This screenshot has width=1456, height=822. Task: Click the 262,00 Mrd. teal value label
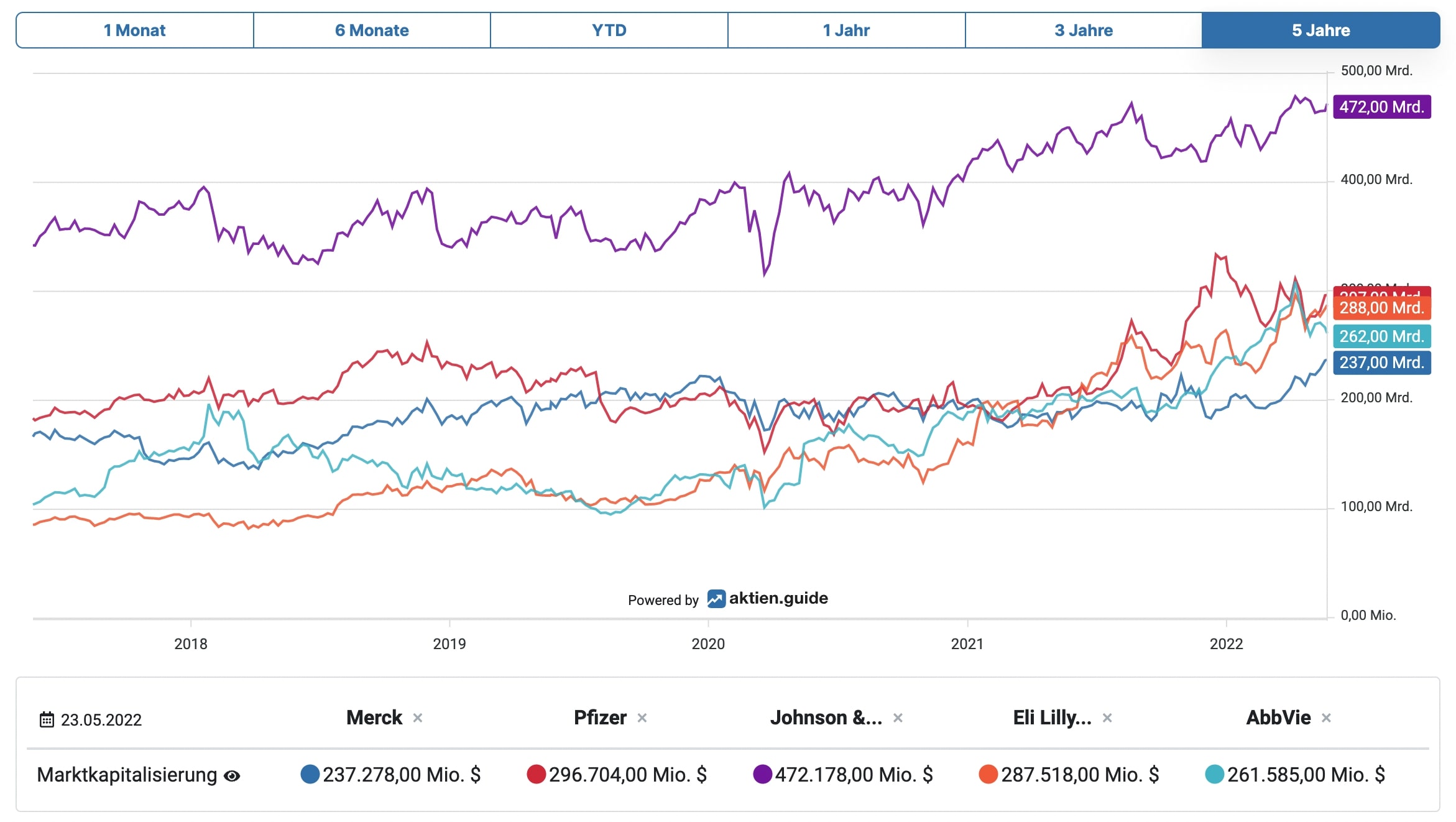click(x=1382, y=336)
